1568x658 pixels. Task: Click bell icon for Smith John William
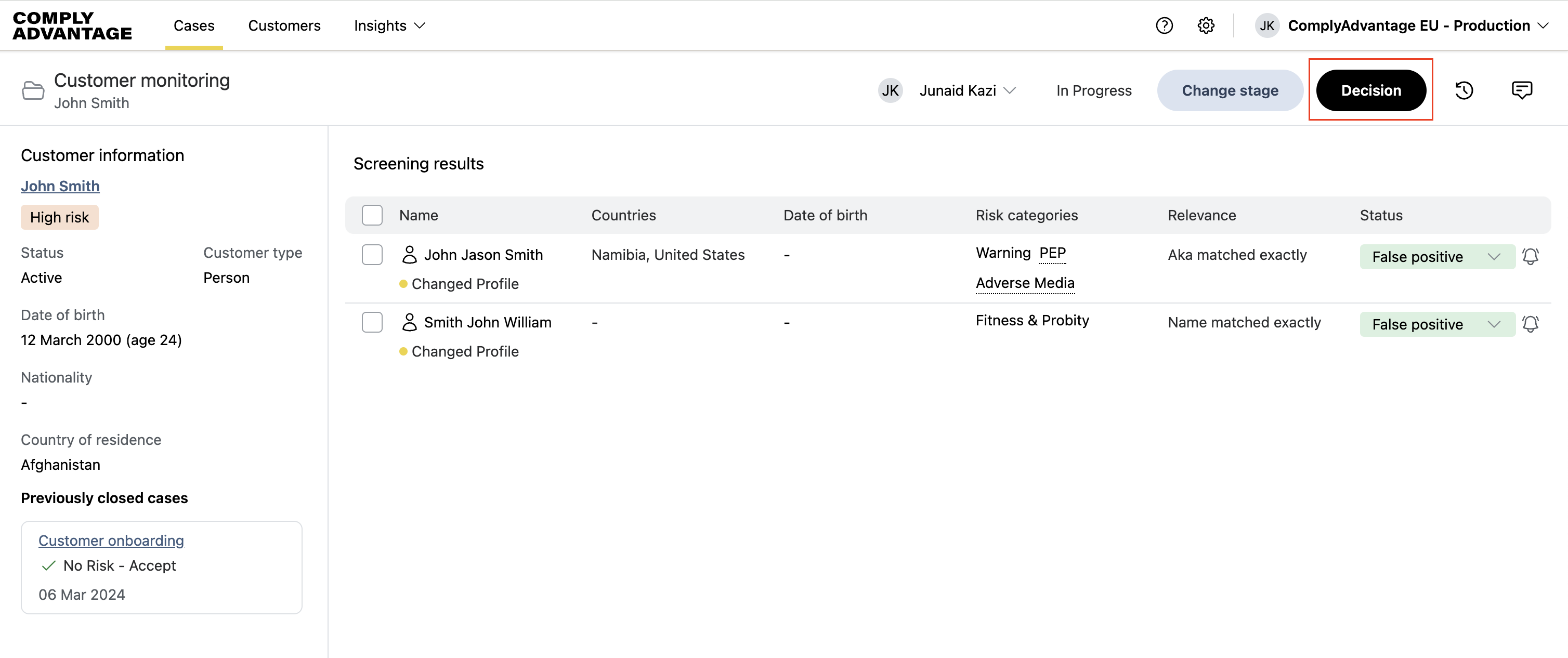(1530, 324)
